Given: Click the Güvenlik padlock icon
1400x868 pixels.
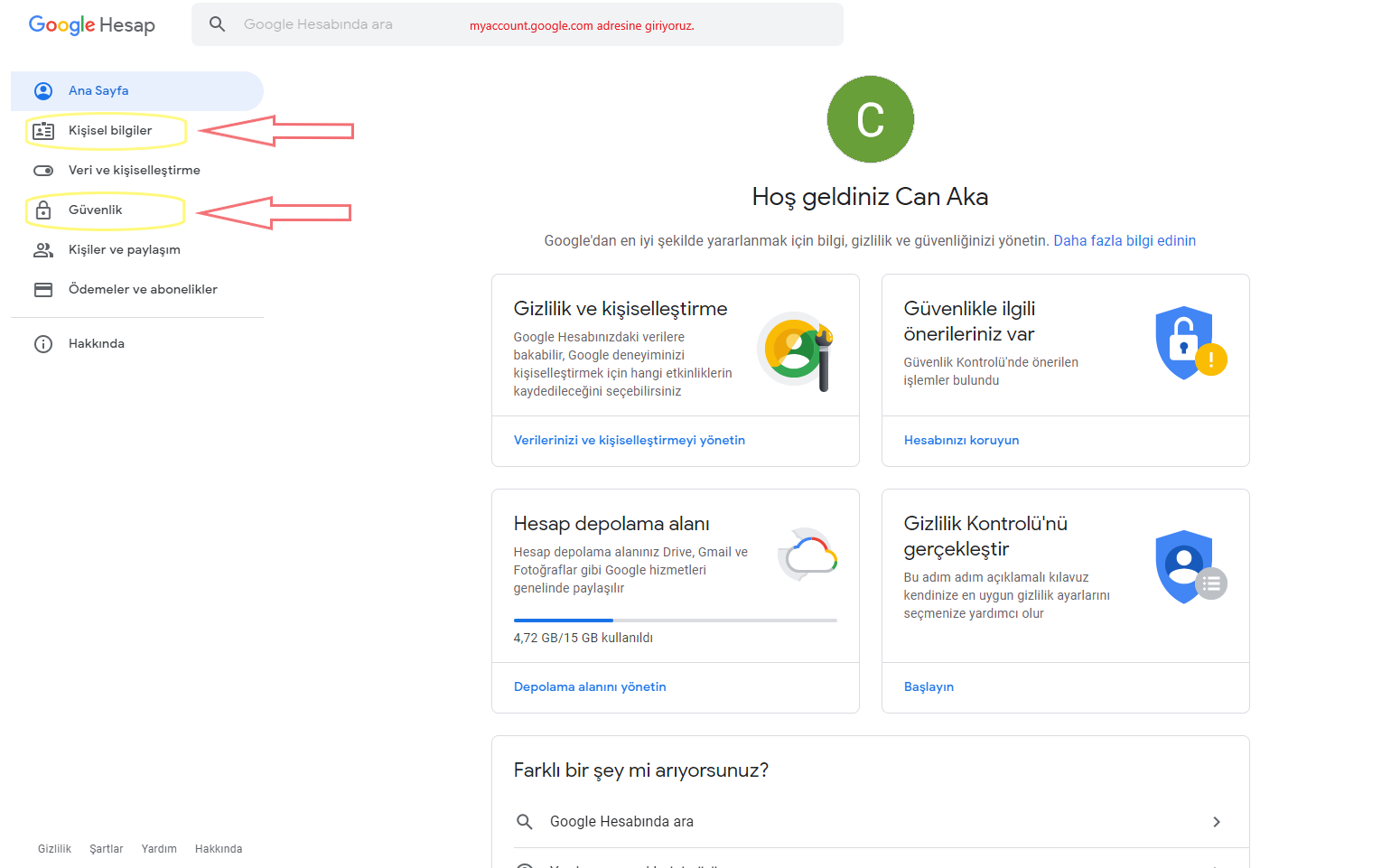Looking at the screenshot, I should (42, 210).
